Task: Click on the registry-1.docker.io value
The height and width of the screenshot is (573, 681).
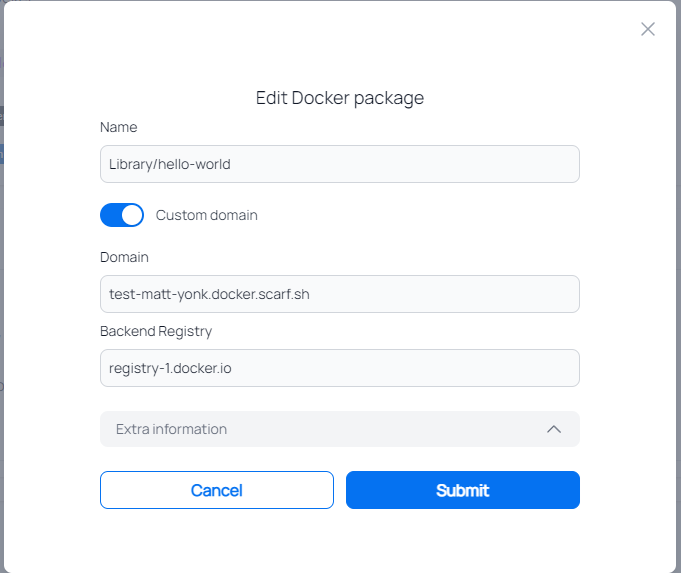Action: [x=171, y=368]
